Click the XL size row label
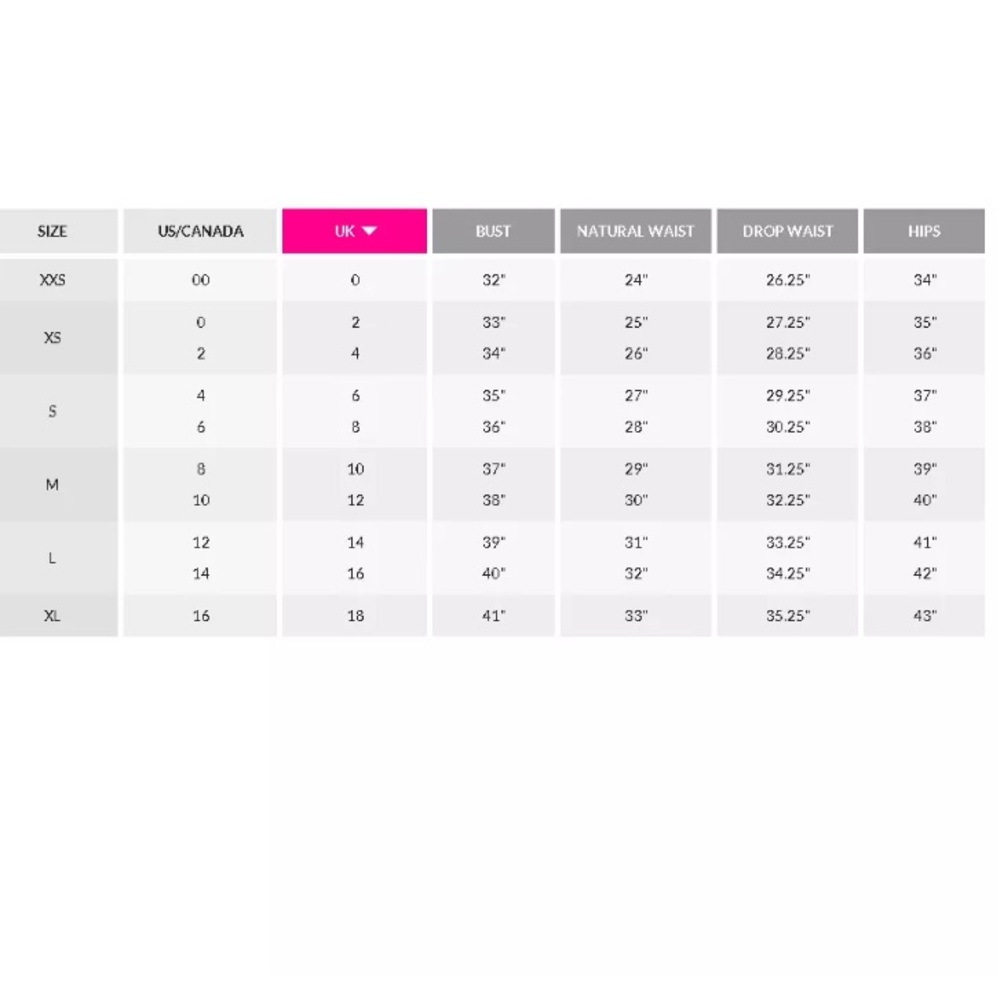1000x1000 pixels. [52, 616]
